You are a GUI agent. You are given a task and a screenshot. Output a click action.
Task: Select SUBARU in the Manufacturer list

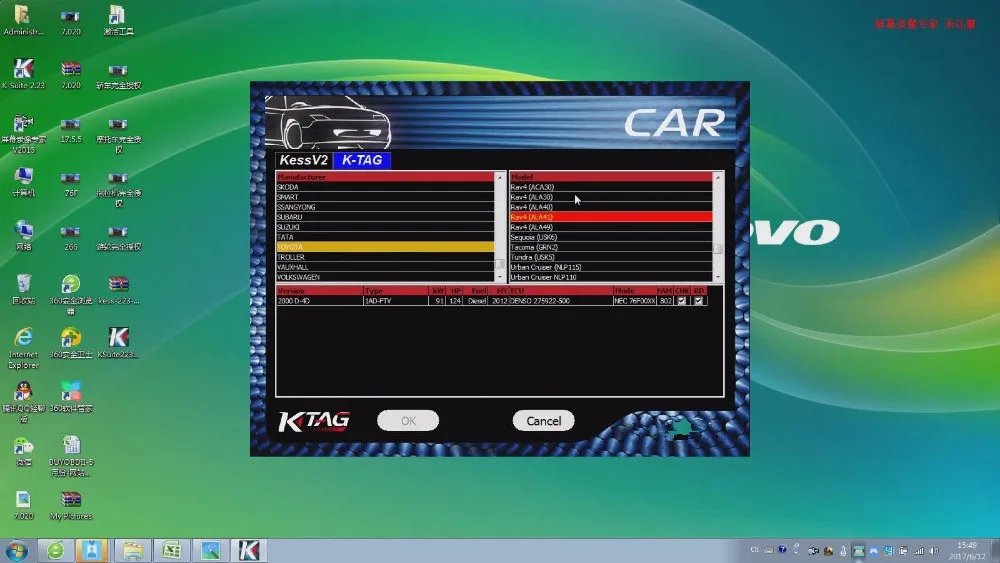(x=385, y=217)
